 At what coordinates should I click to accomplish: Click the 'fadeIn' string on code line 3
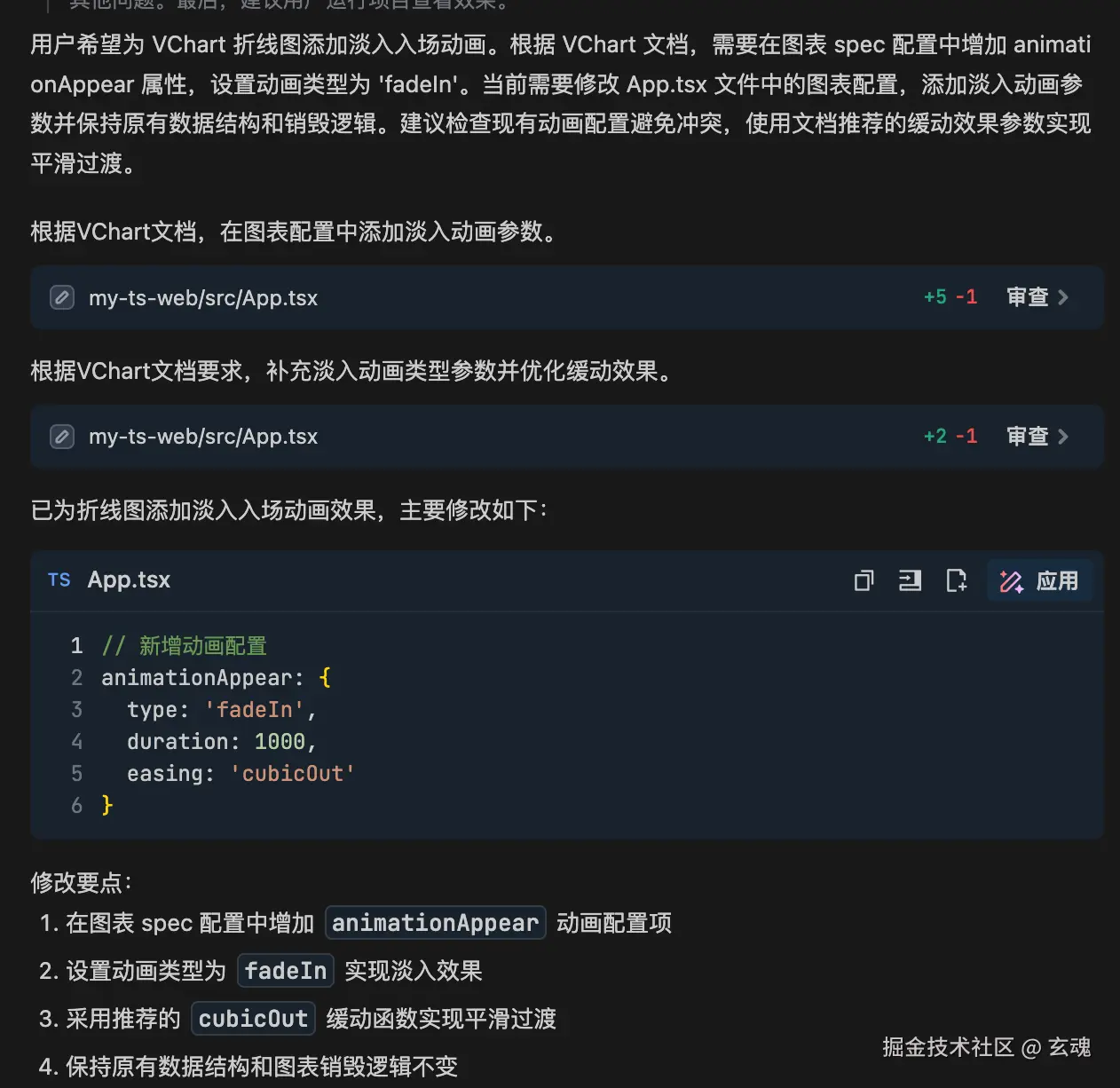coord(255,710)
